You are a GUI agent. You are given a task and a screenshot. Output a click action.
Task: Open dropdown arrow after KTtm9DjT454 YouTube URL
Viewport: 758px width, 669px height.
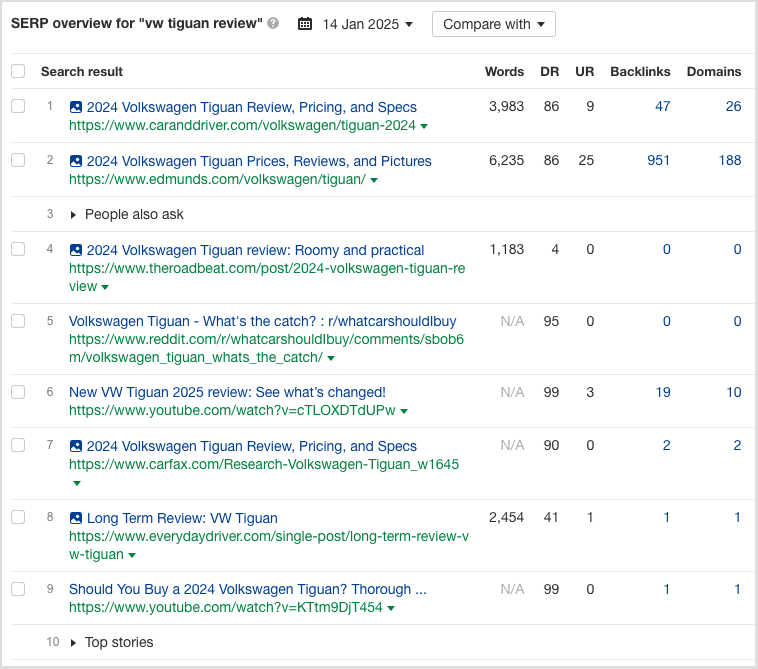tap(391, 608)
